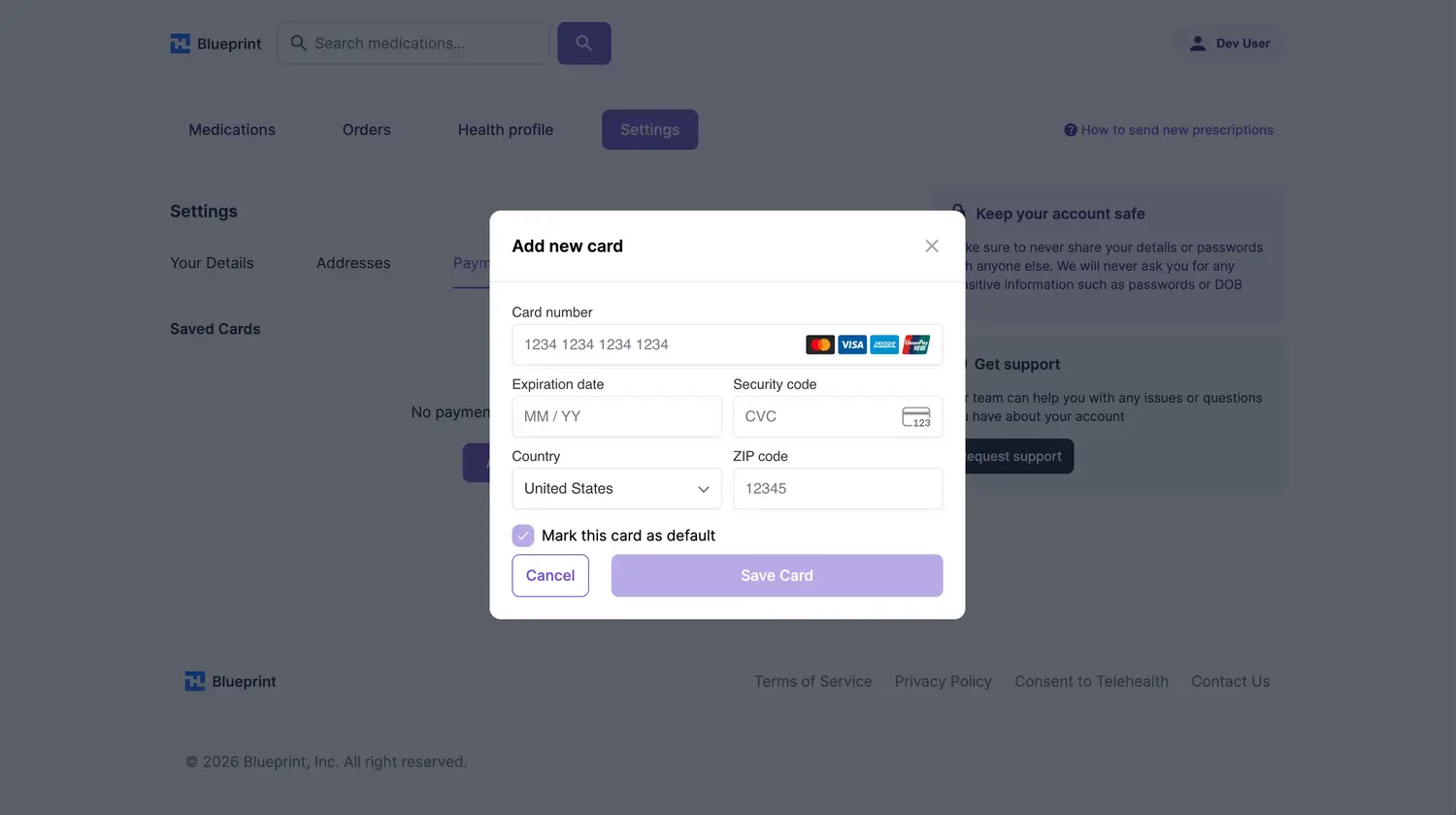Click the Blueprint logo in header
The width and height of the screenshot is (1456, 815).
[x=215, y=44]
